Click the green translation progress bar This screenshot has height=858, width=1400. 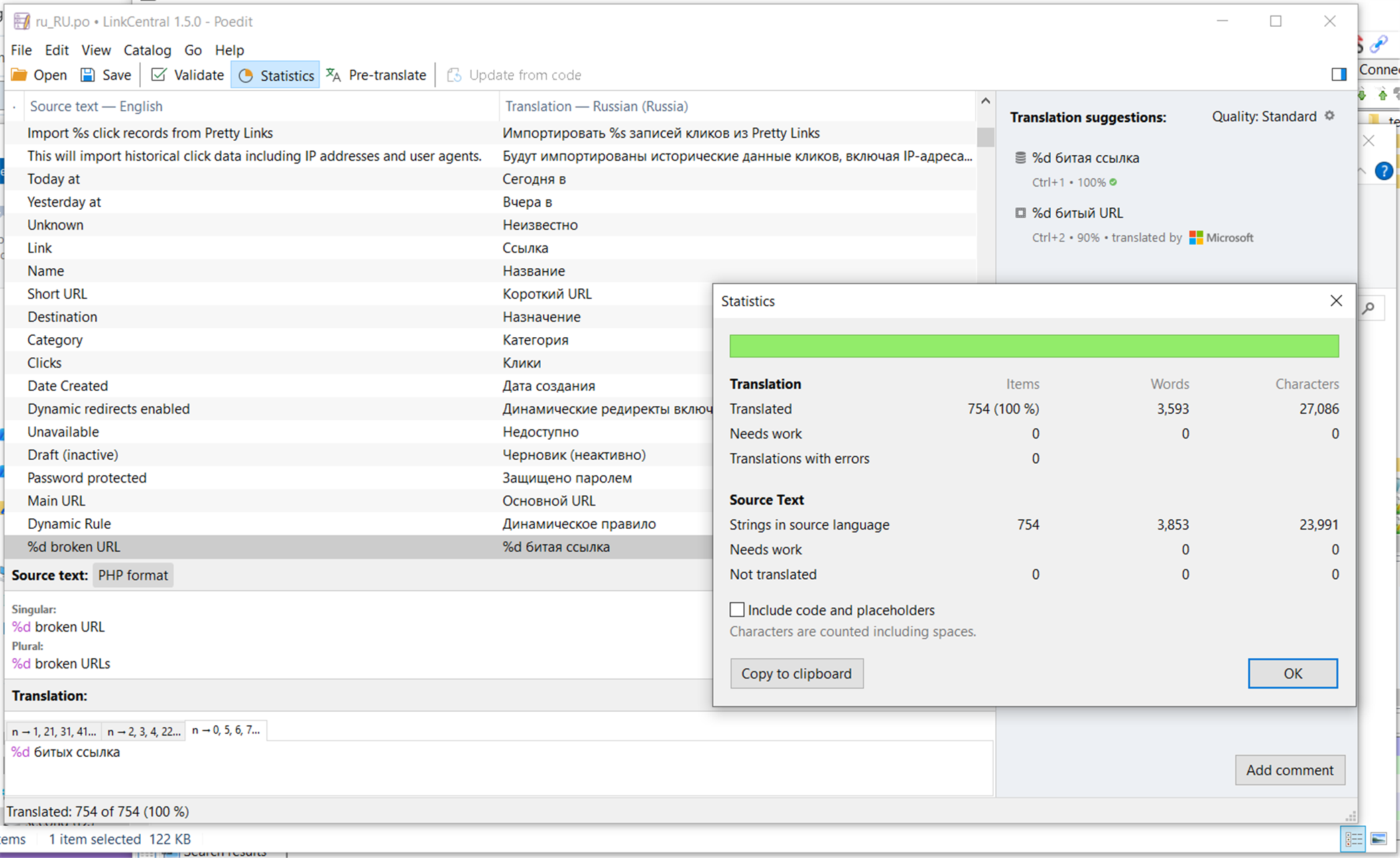pyautogui.click(x=1033, y=346)
